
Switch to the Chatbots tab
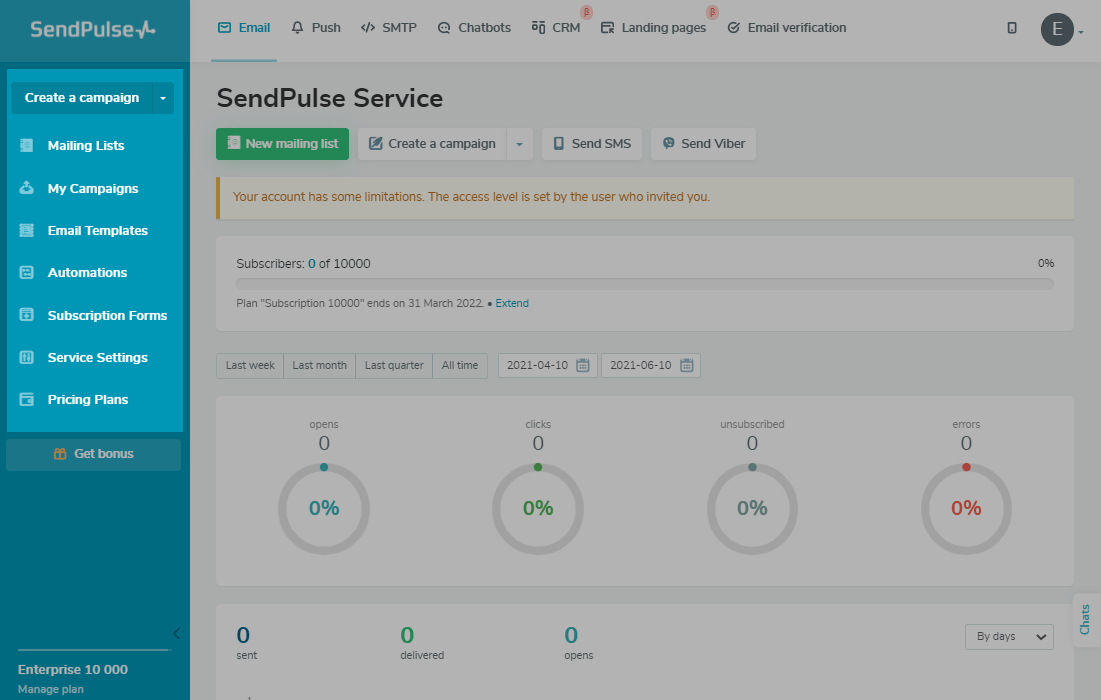coord(474,28)
